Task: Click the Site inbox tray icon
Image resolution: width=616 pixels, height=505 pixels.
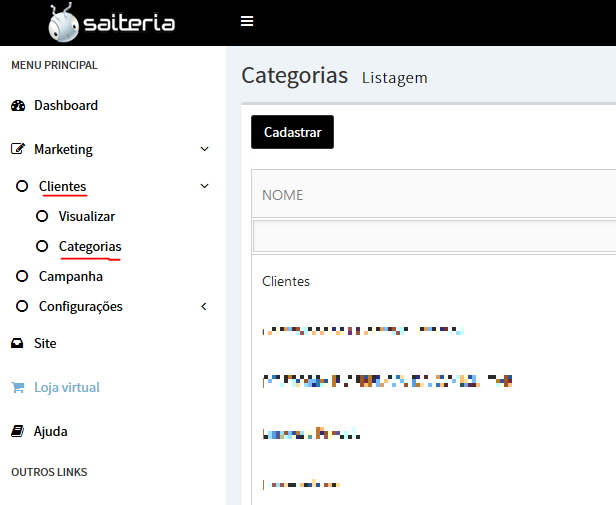Action: (17, 343)
